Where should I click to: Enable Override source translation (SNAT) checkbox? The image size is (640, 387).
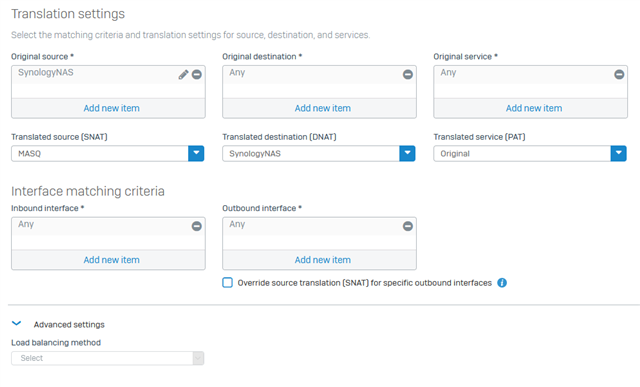point(227,282)
